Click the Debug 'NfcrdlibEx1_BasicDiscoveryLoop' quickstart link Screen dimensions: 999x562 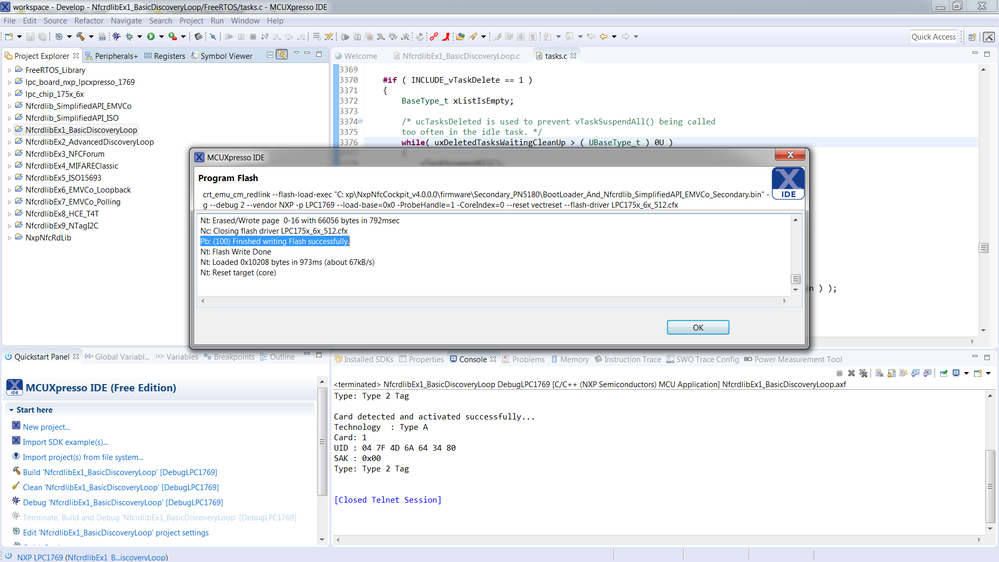pyautogui.click(x=123, y=502)
